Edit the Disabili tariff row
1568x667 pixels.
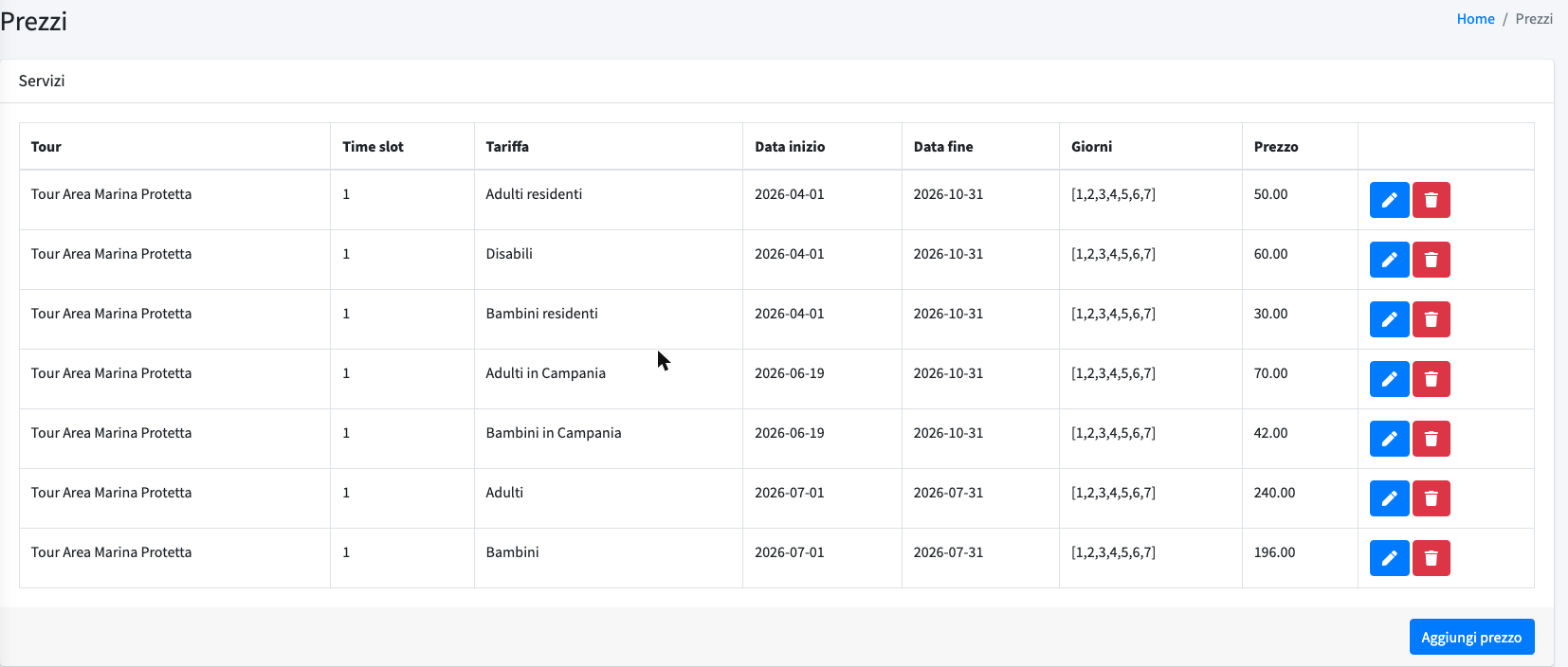point(1389,260)
